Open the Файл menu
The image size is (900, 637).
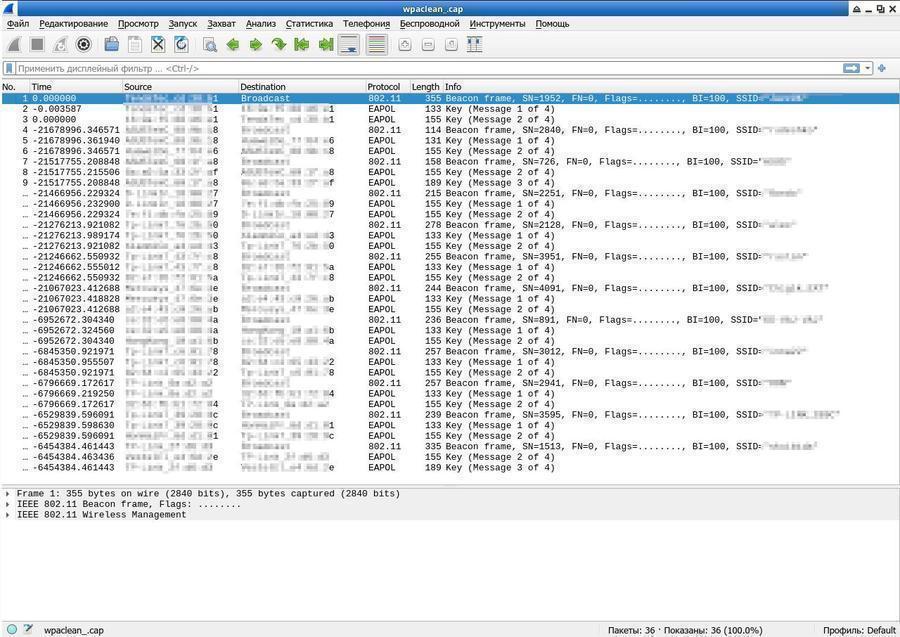pyautogui.click(x=18, y=24)
